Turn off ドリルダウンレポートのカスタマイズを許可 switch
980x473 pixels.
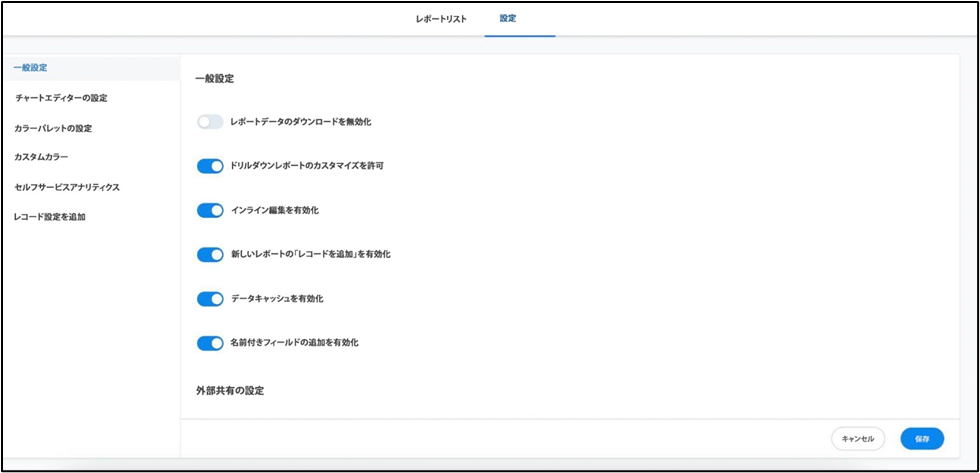210,166
